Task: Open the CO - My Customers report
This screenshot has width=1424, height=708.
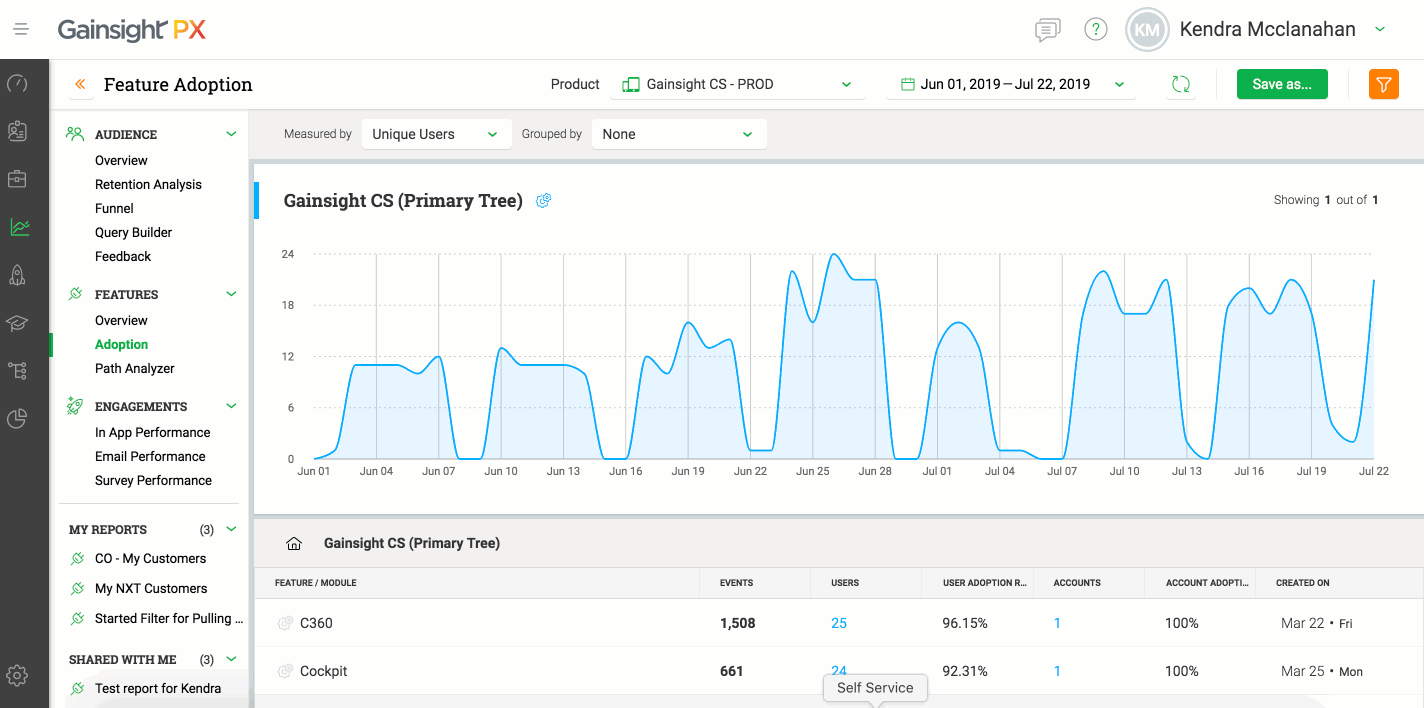Action: click(150, 559)
